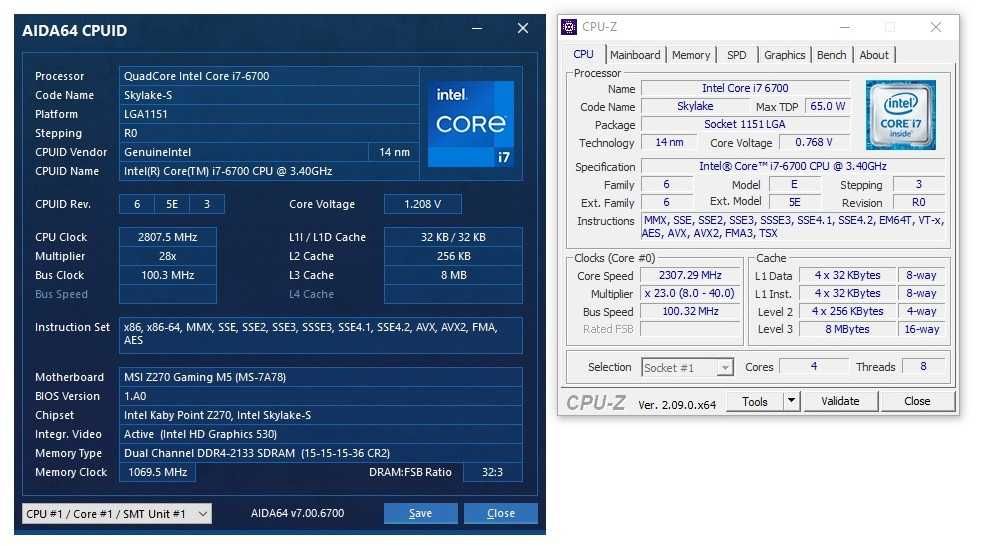Viewport: 981px width, 546px height.
Task: Expand the Socket #1 selection combo box
Action: (x=687, y=368)
